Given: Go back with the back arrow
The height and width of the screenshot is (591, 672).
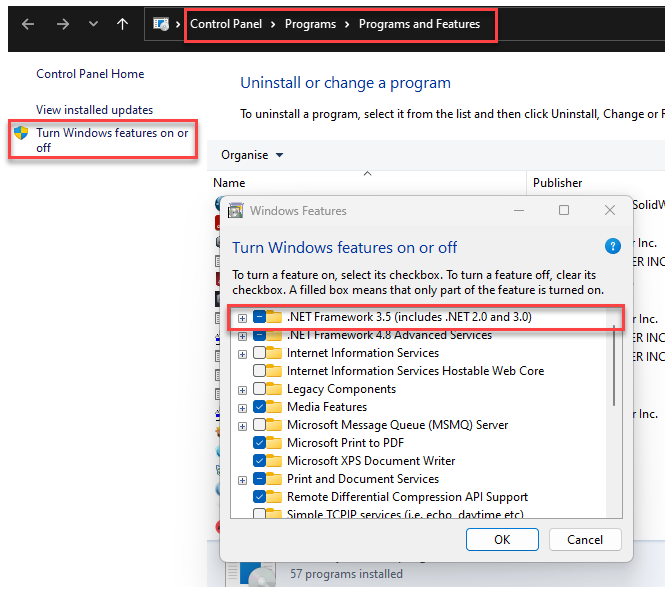Looking at the screenshot, I should 28,24.
